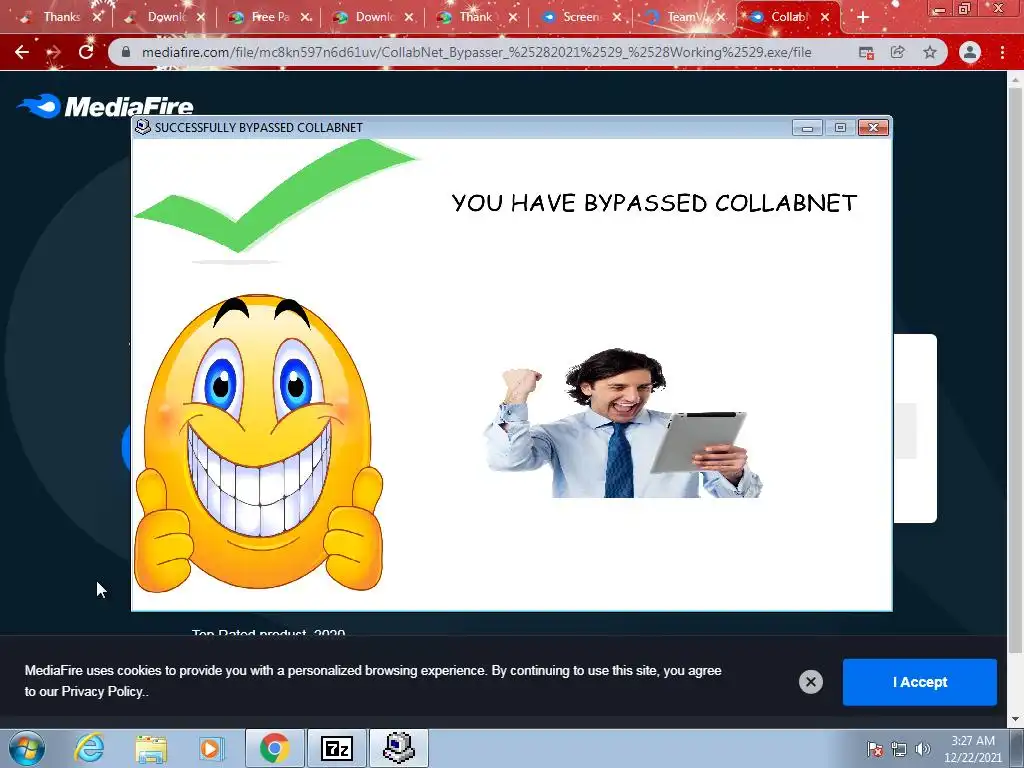Click the page vertical scrollbar
The width and height of the screenshot is (1024, 768).
(x=1016, y=369)
